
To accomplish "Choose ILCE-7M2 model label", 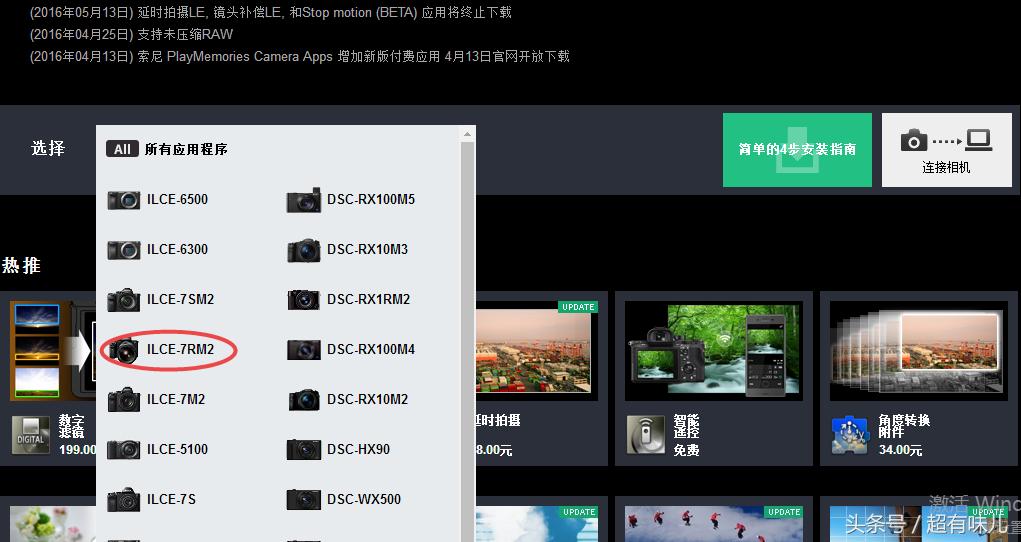I will pyautogui.click(x=176, y=399).
